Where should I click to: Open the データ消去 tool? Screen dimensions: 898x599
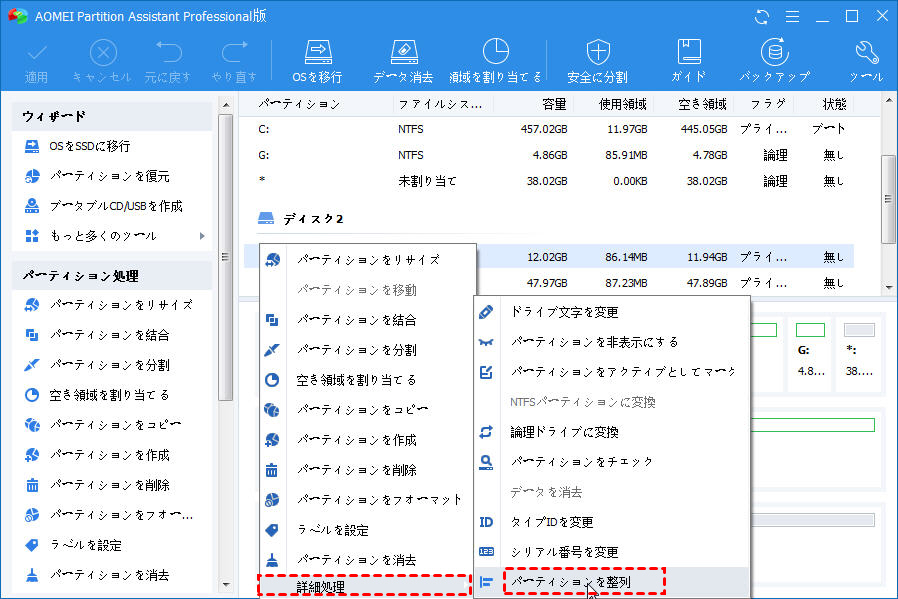pos(403,61)
